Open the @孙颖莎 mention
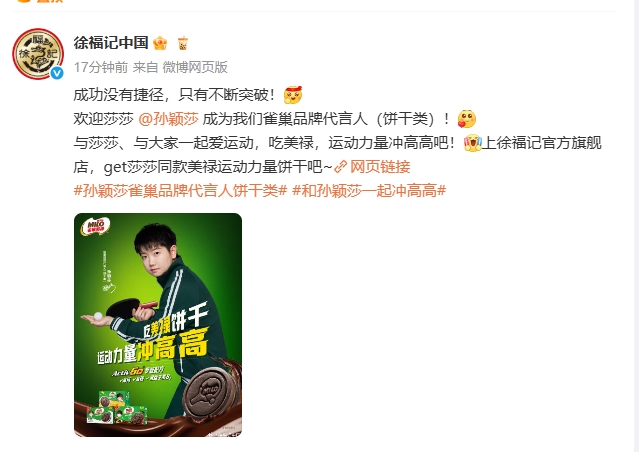This screenshot has height=452, width=639. (x=168, y=119)
